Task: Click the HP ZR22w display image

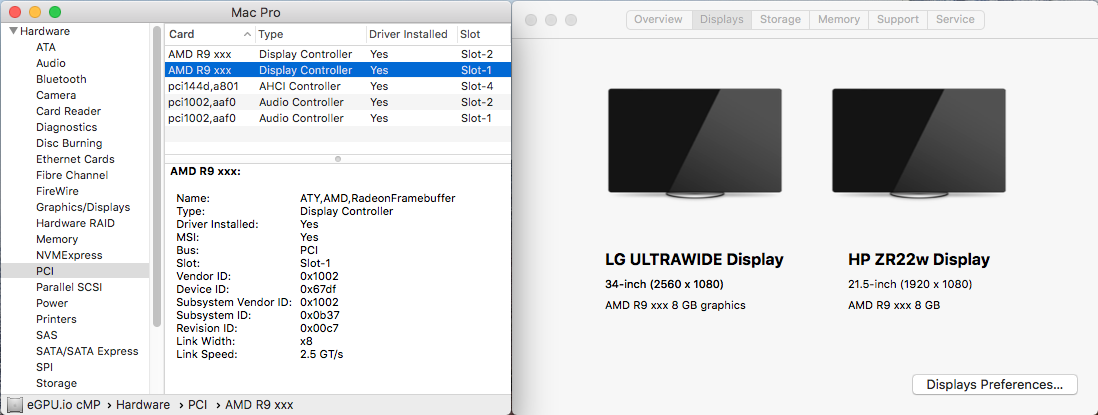Action: (919, 144)
